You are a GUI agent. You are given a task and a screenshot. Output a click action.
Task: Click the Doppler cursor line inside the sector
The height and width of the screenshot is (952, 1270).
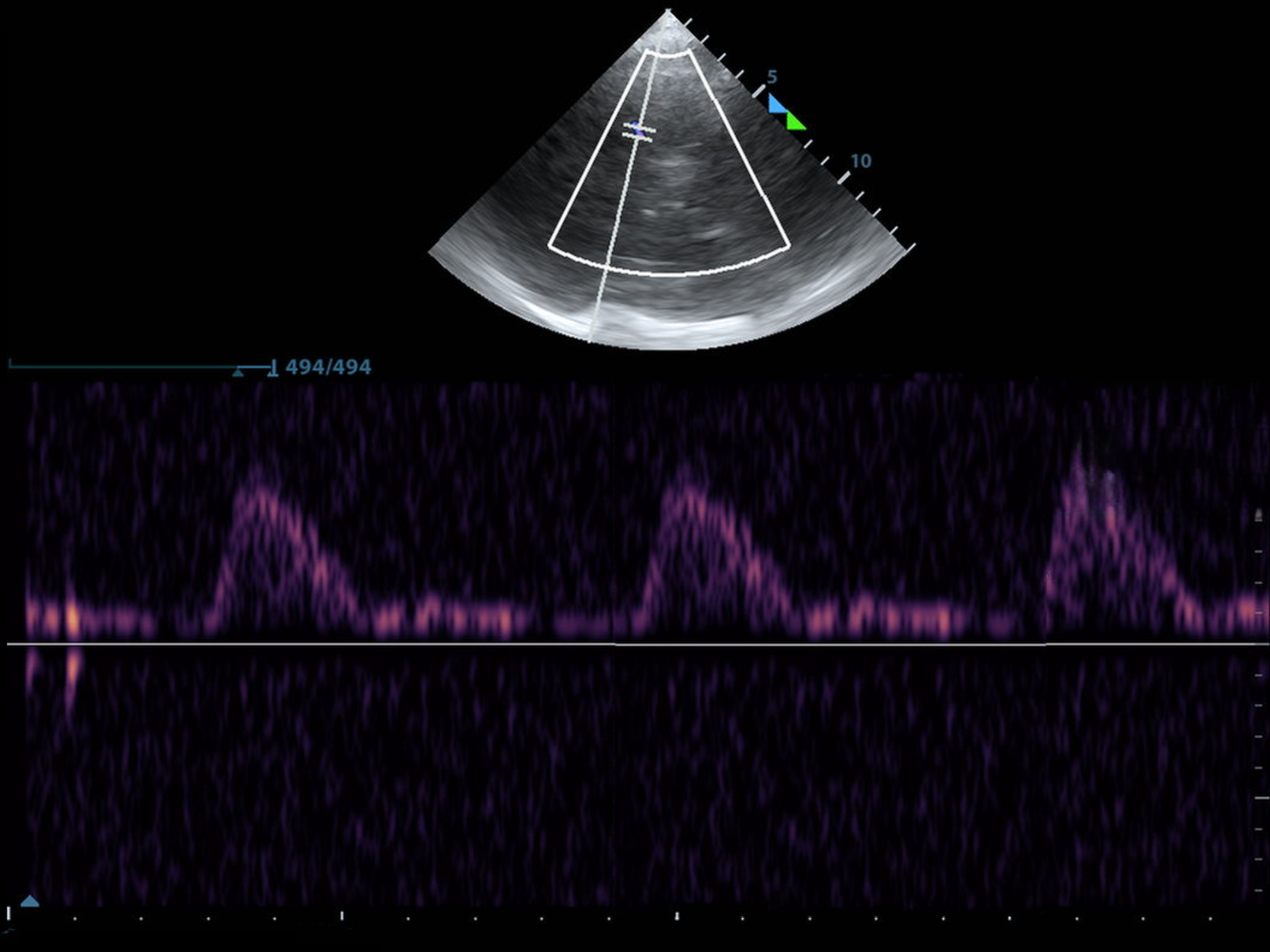(x=624, y=195)
